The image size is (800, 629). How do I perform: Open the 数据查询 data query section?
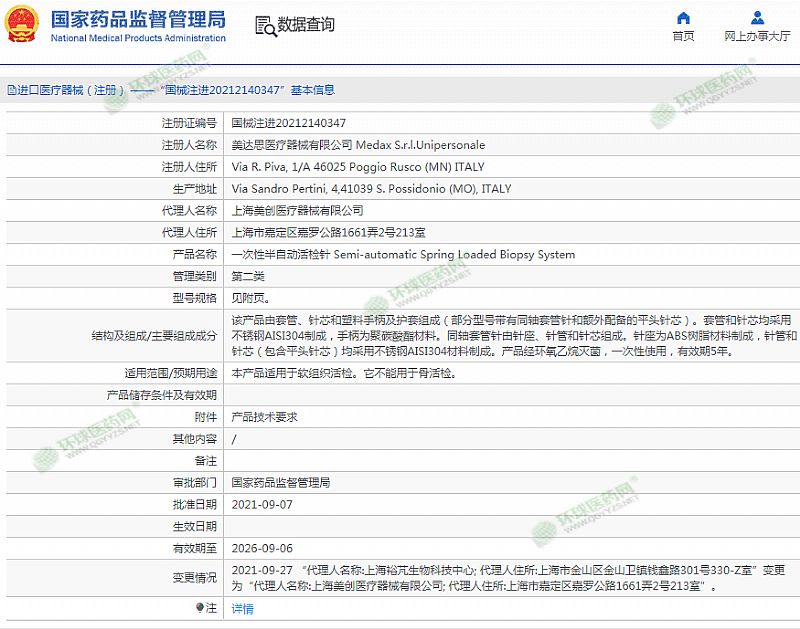(x=305, y=25)
